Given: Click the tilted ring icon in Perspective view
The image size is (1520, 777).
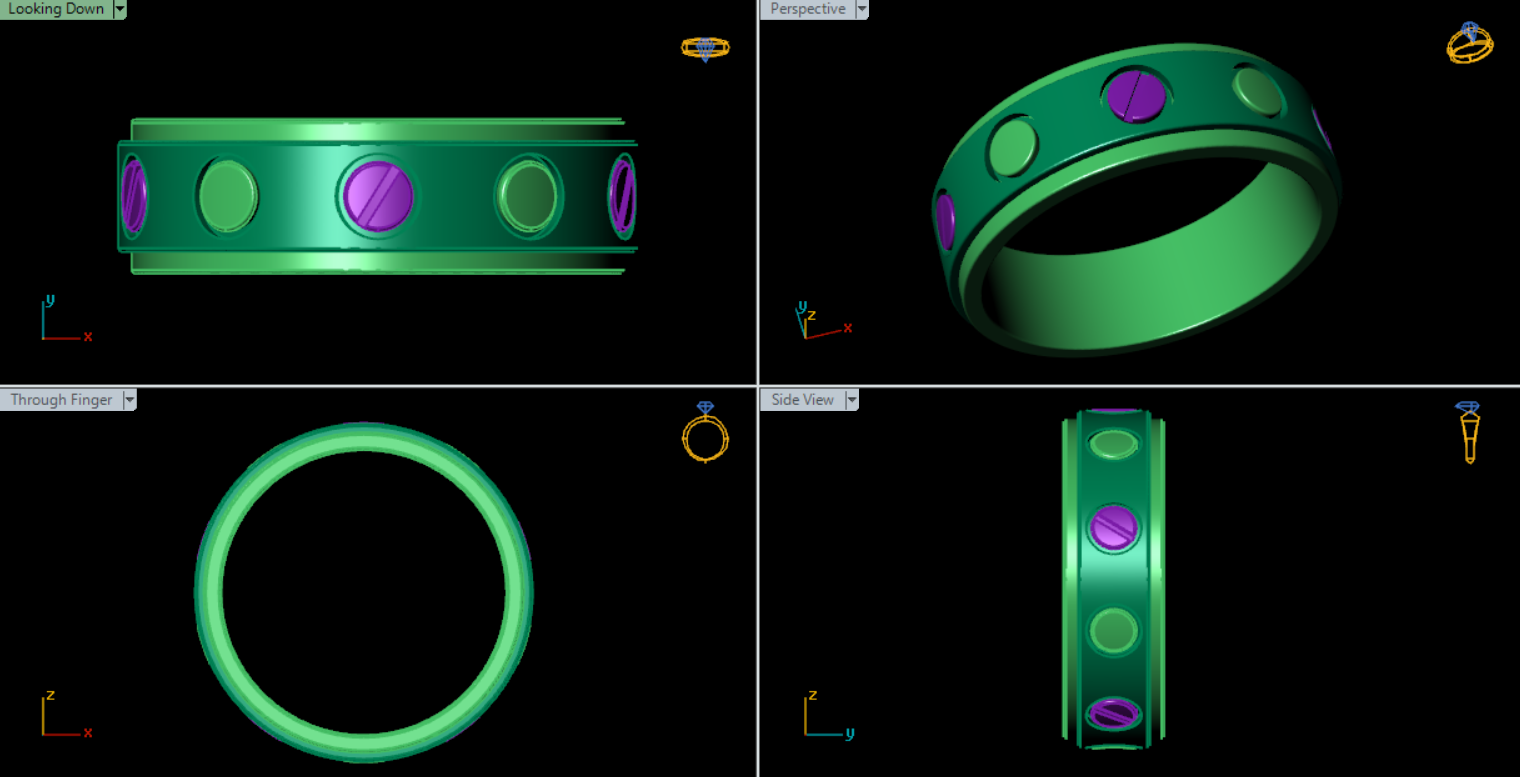Looking at the screenshot, I should pyautogui.click(x=1470, y=43).
